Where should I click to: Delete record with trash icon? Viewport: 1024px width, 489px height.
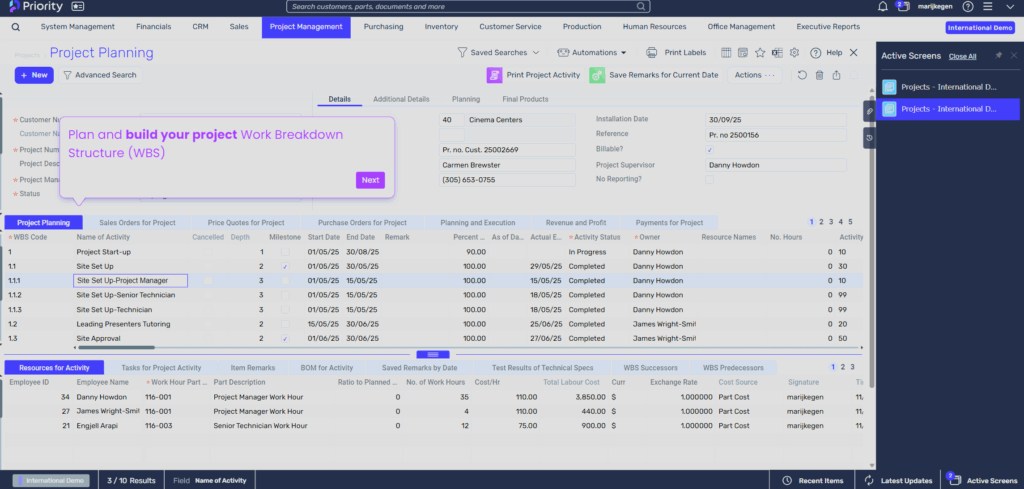click(x=820, y=75)
